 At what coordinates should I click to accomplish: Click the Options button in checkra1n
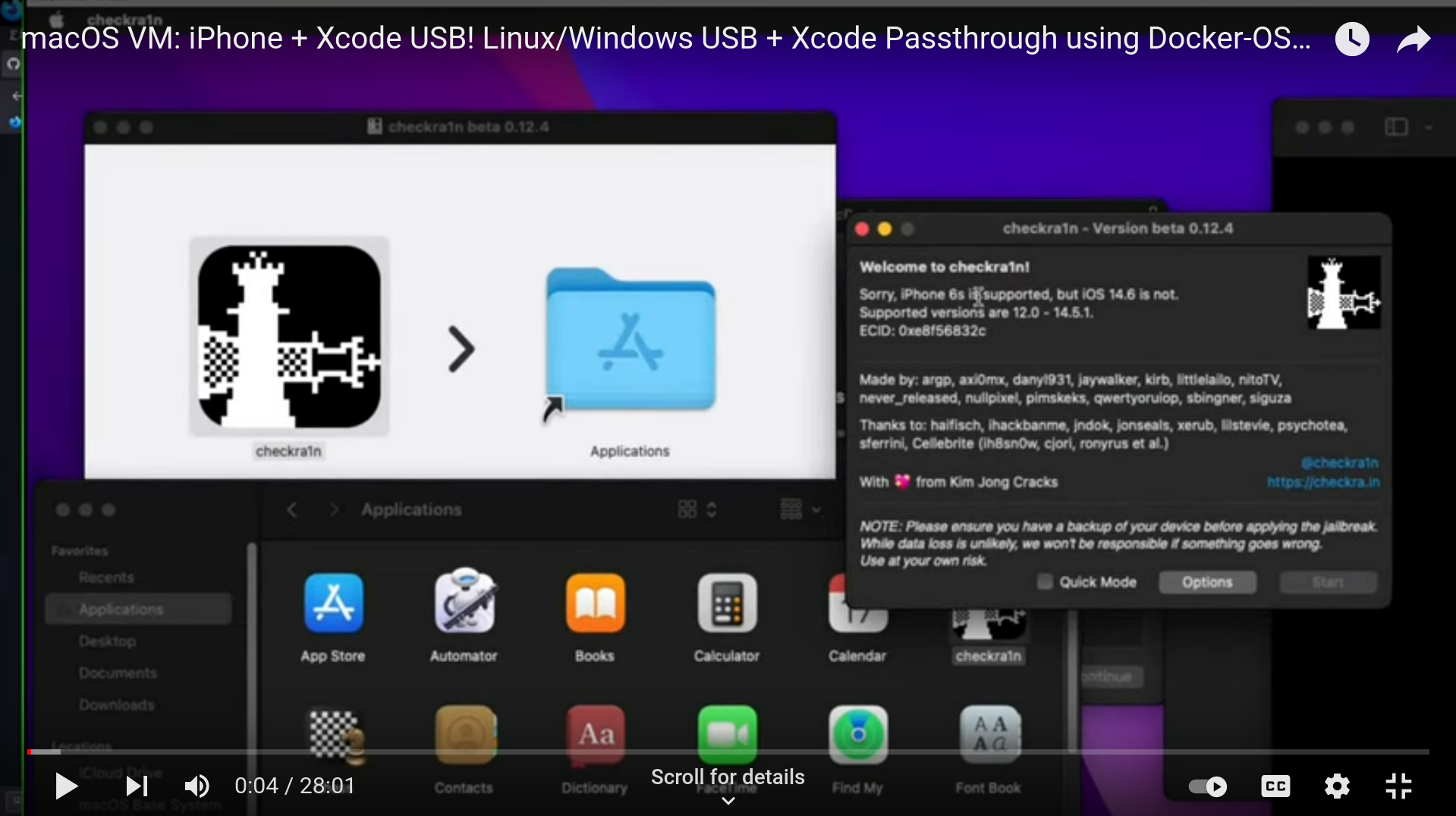(x=1206, y=582)
